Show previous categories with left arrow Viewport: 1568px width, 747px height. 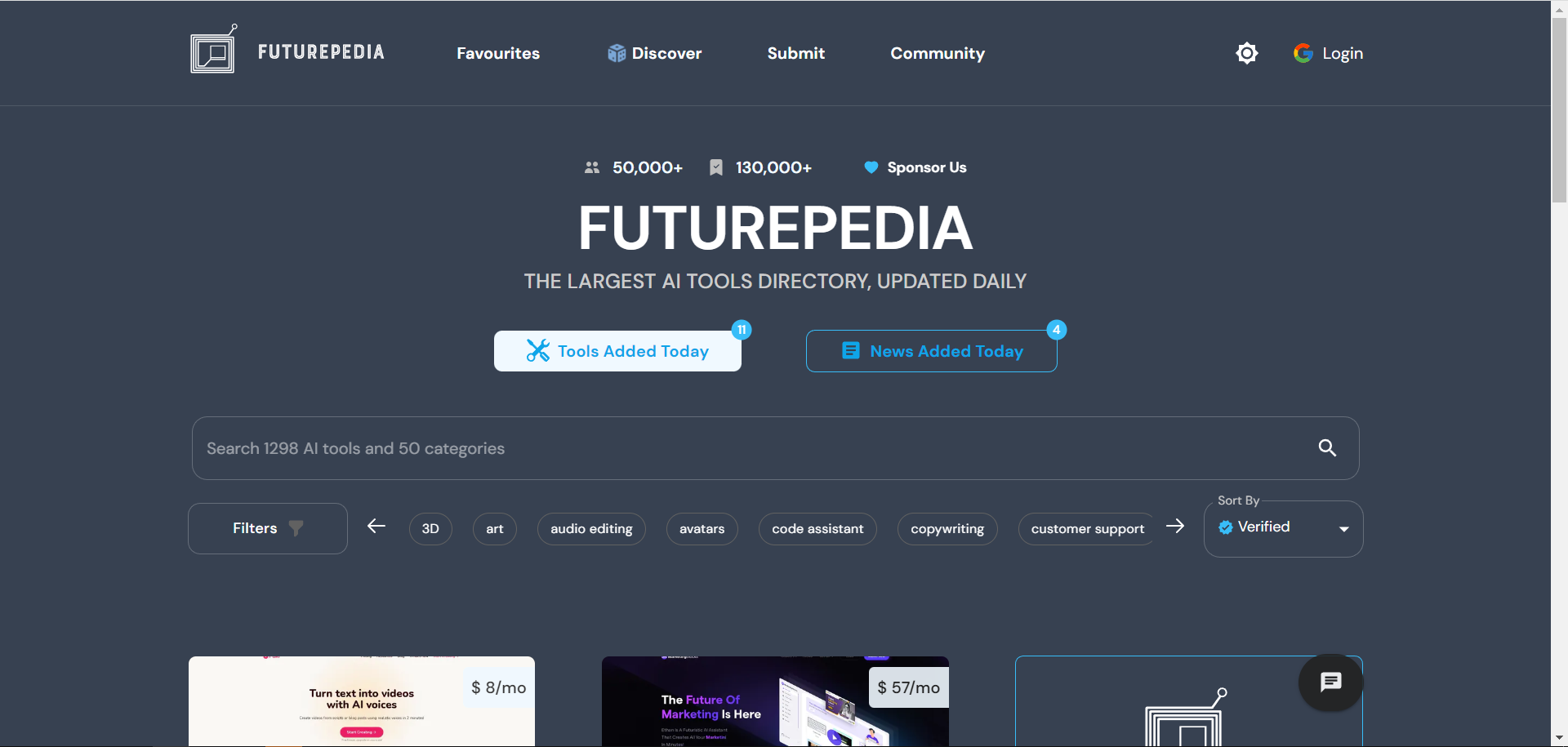coord(376,527)
